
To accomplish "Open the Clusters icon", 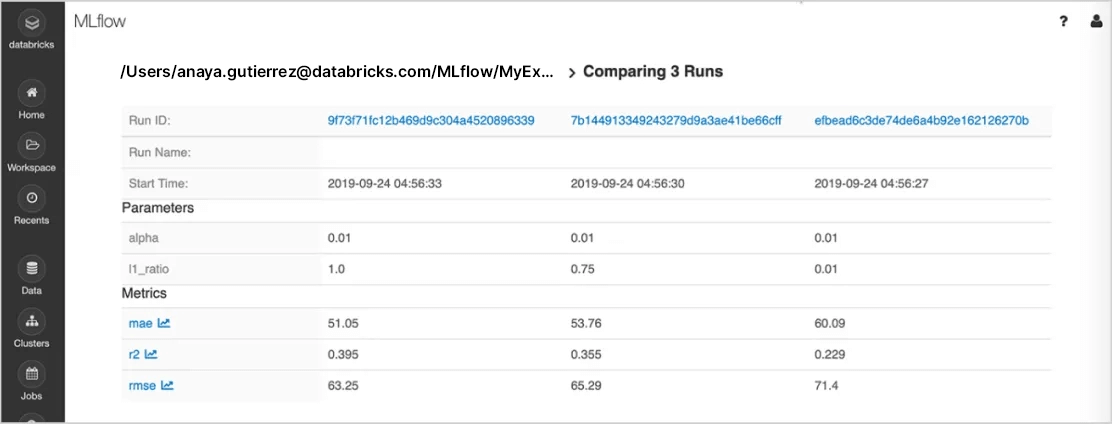I will click(32, 322).
